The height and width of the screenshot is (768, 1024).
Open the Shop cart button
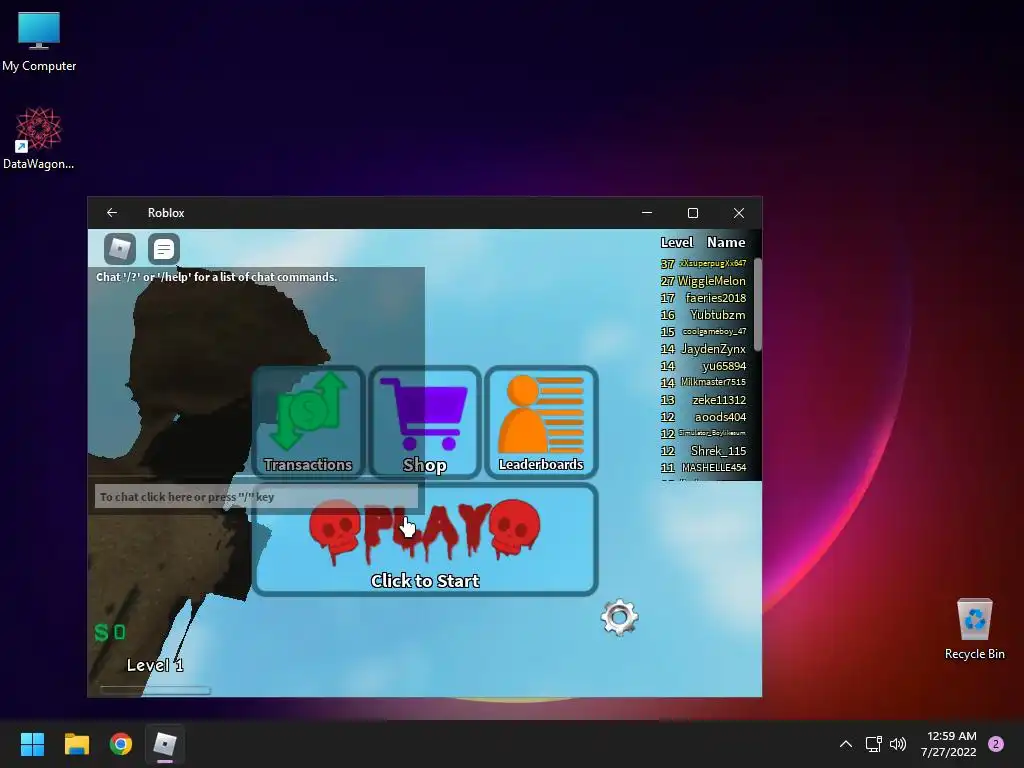424,422
